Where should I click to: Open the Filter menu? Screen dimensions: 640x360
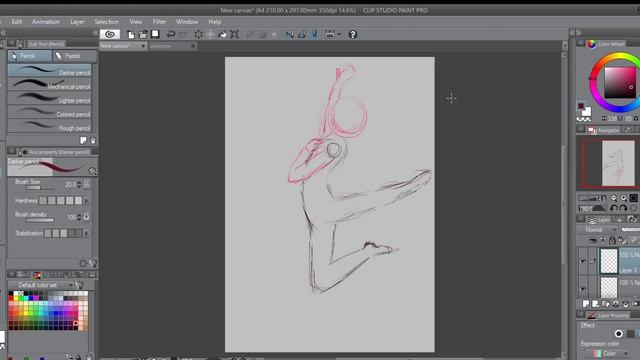(160, 22)
